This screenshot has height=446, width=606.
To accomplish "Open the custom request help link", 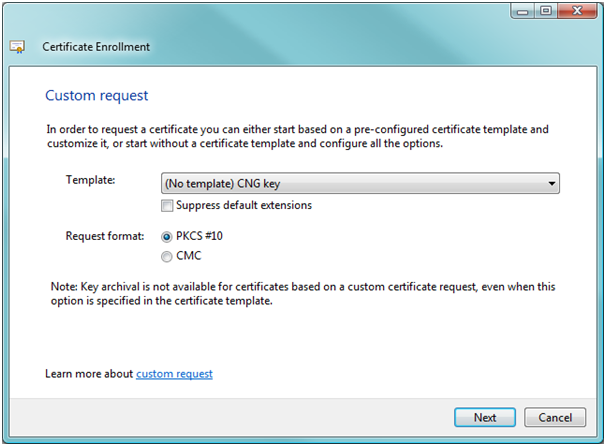I will point(174,374).
